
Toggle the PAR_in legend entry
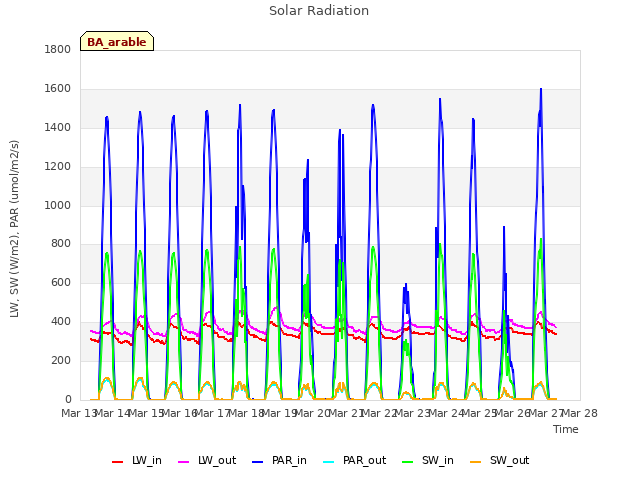280,461
